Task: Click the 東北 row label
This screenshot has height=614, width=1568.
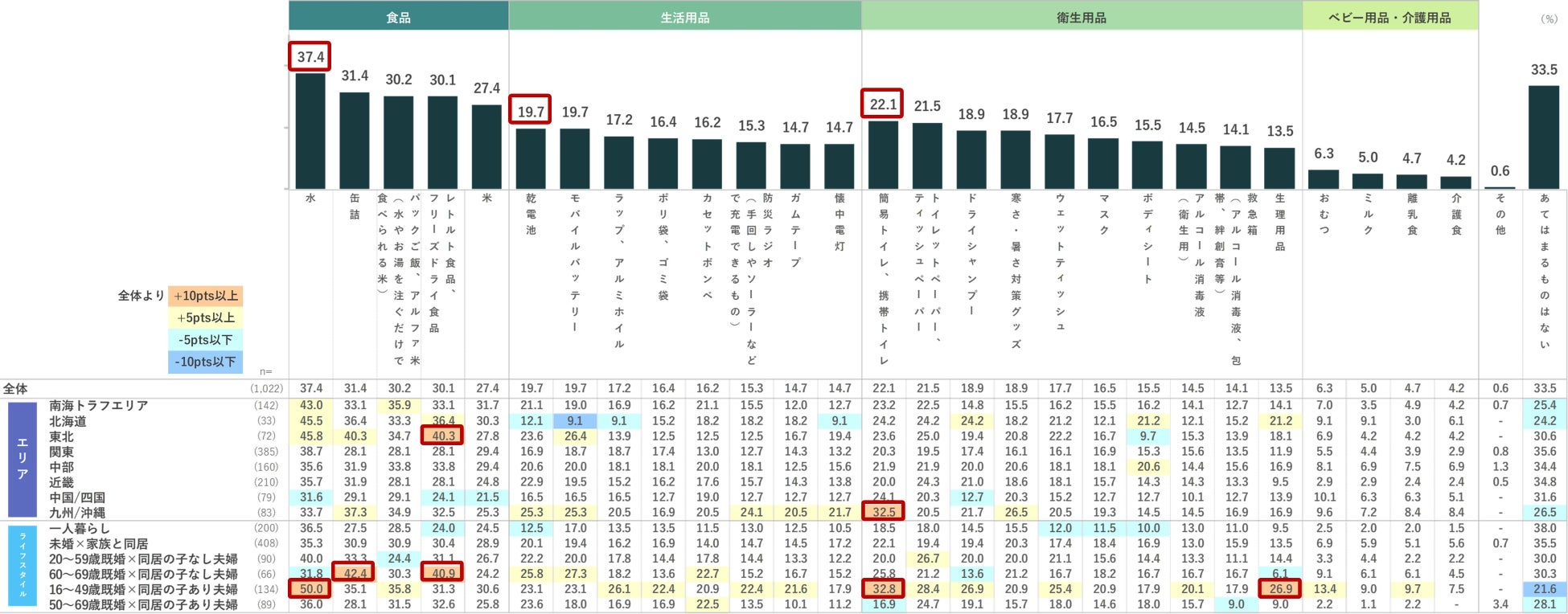Action: point(61,436)
